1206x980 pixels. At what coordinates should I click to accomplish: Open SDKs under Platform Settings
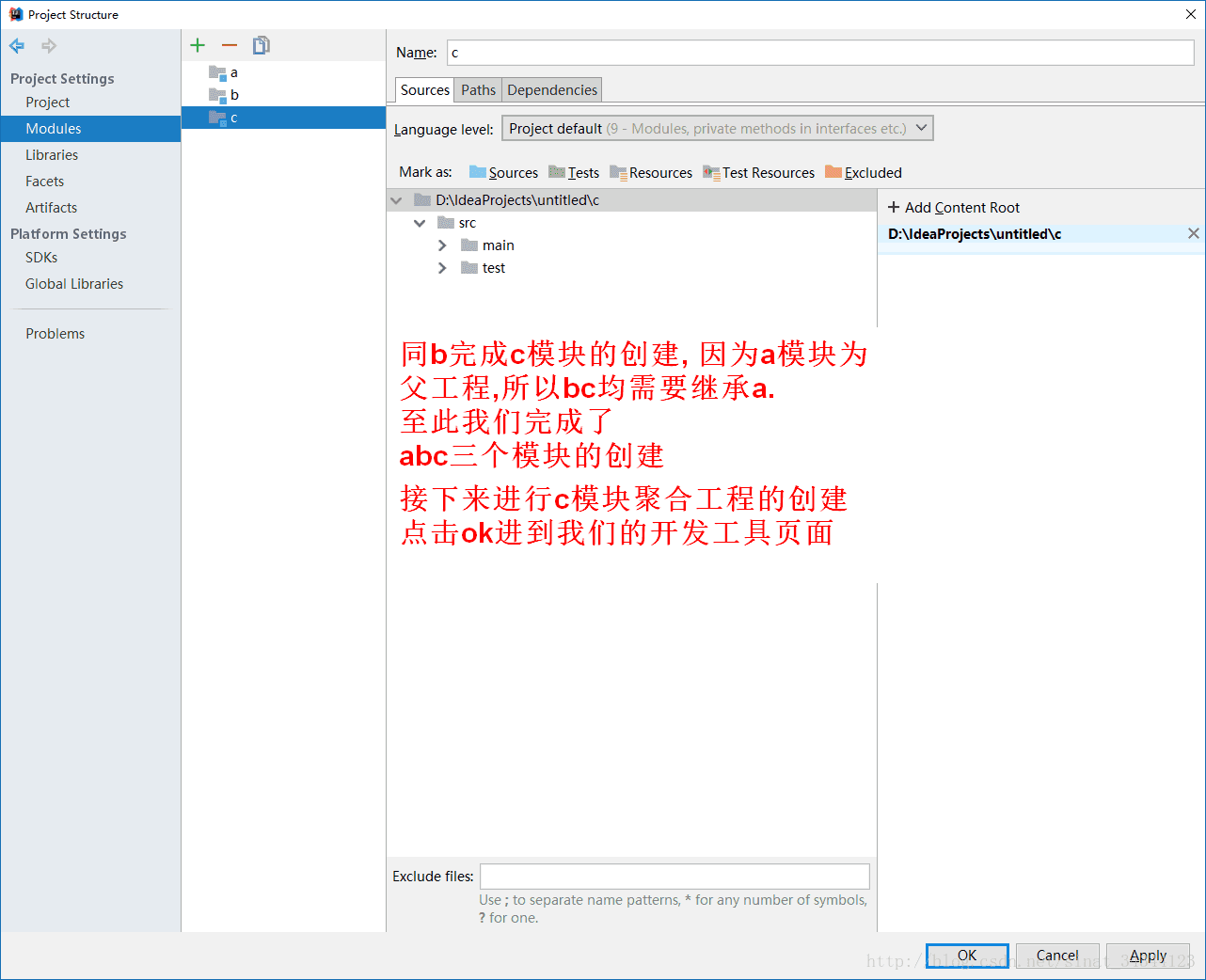(x=41, y=257)
